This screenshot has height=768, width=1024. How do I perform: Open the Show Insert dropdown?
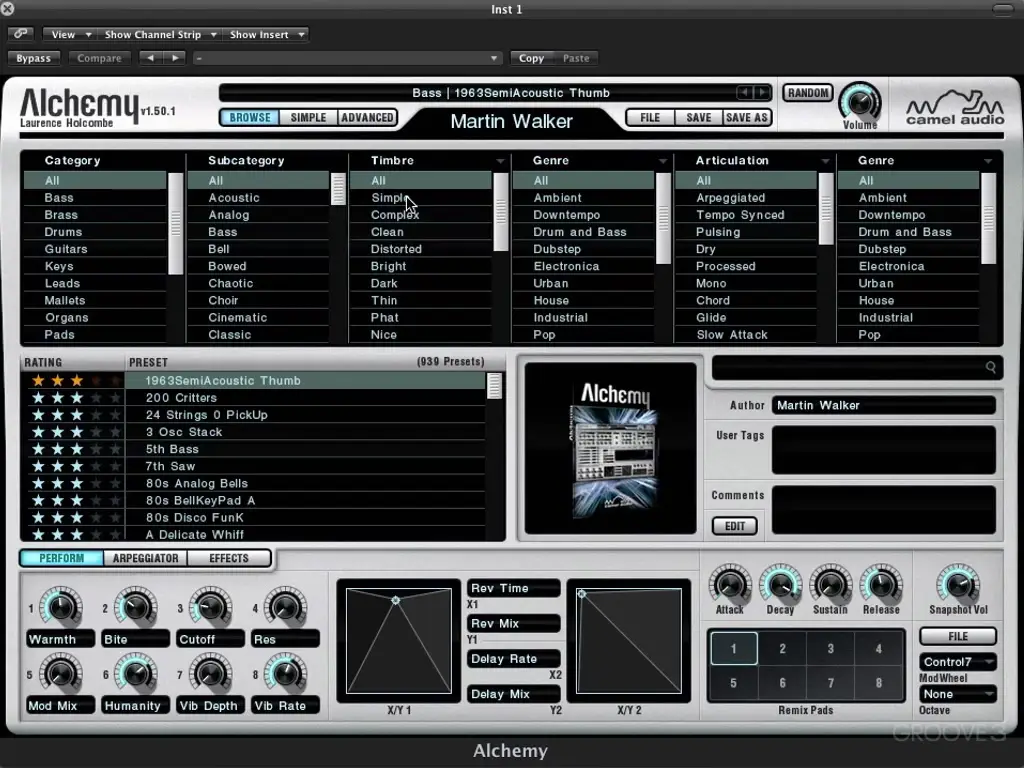coord(266,34)
